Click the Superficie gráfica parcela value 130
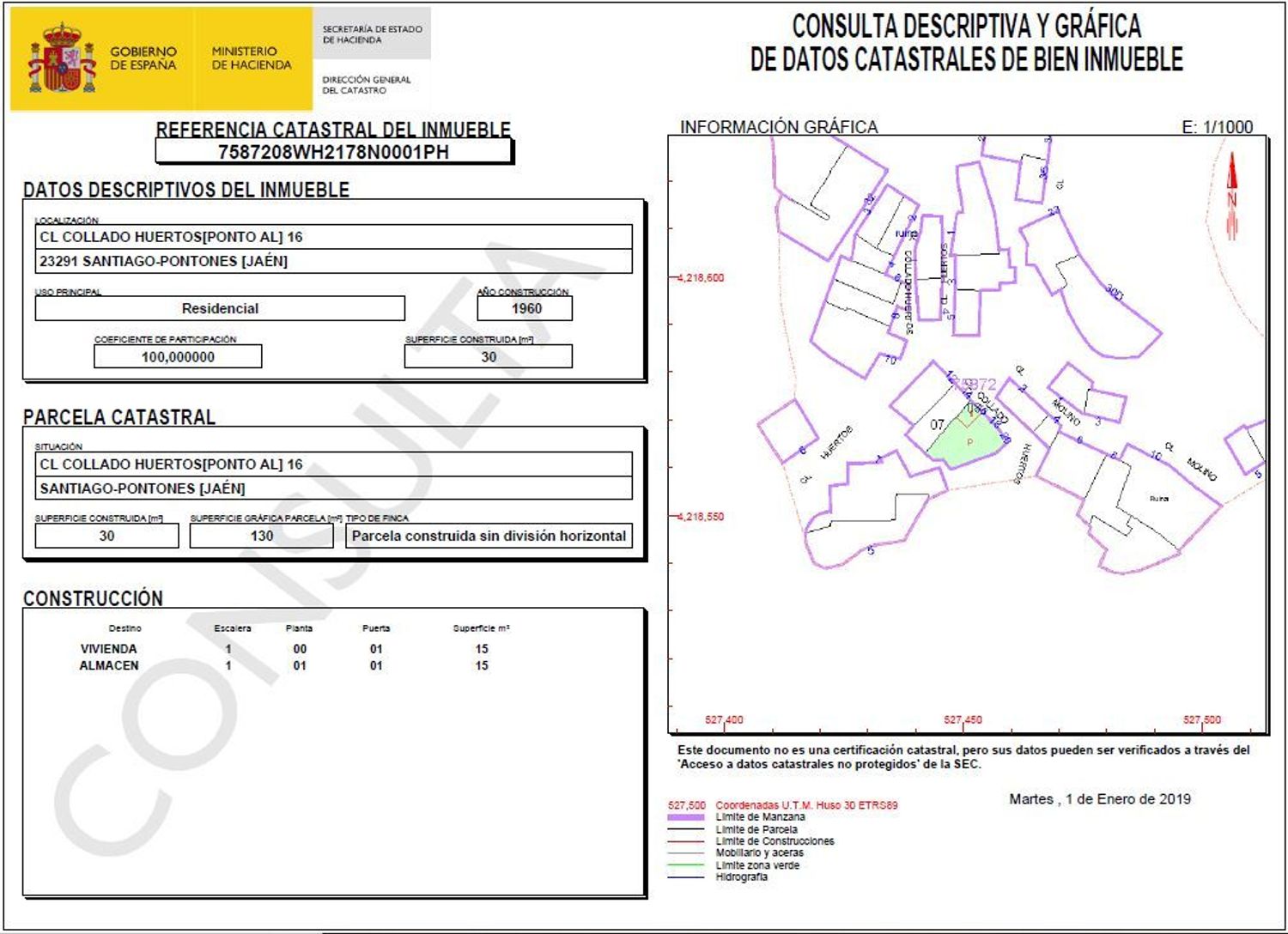The width and height of the screenshot is (1288, 934). coord(262,536)
